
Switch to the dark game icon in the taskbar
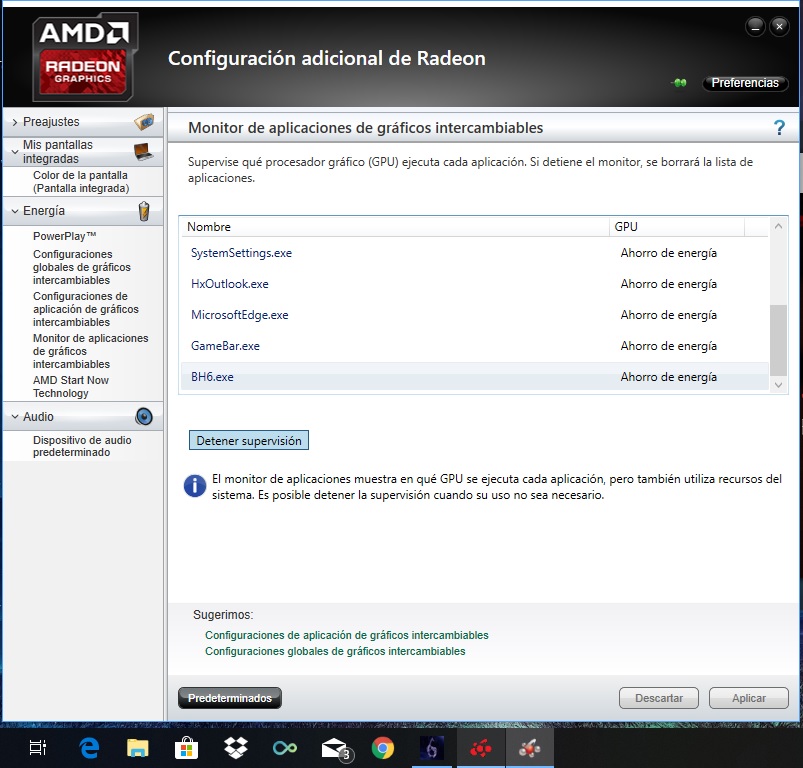point(432,748)
